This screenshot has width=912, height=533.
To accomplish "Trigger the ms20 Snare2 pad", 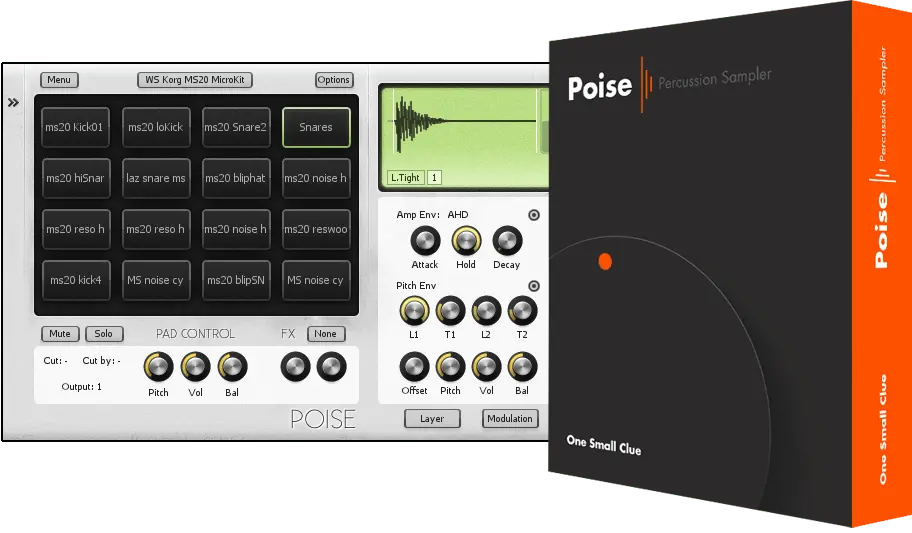I will pyautogui.click(x=236, y=127).
